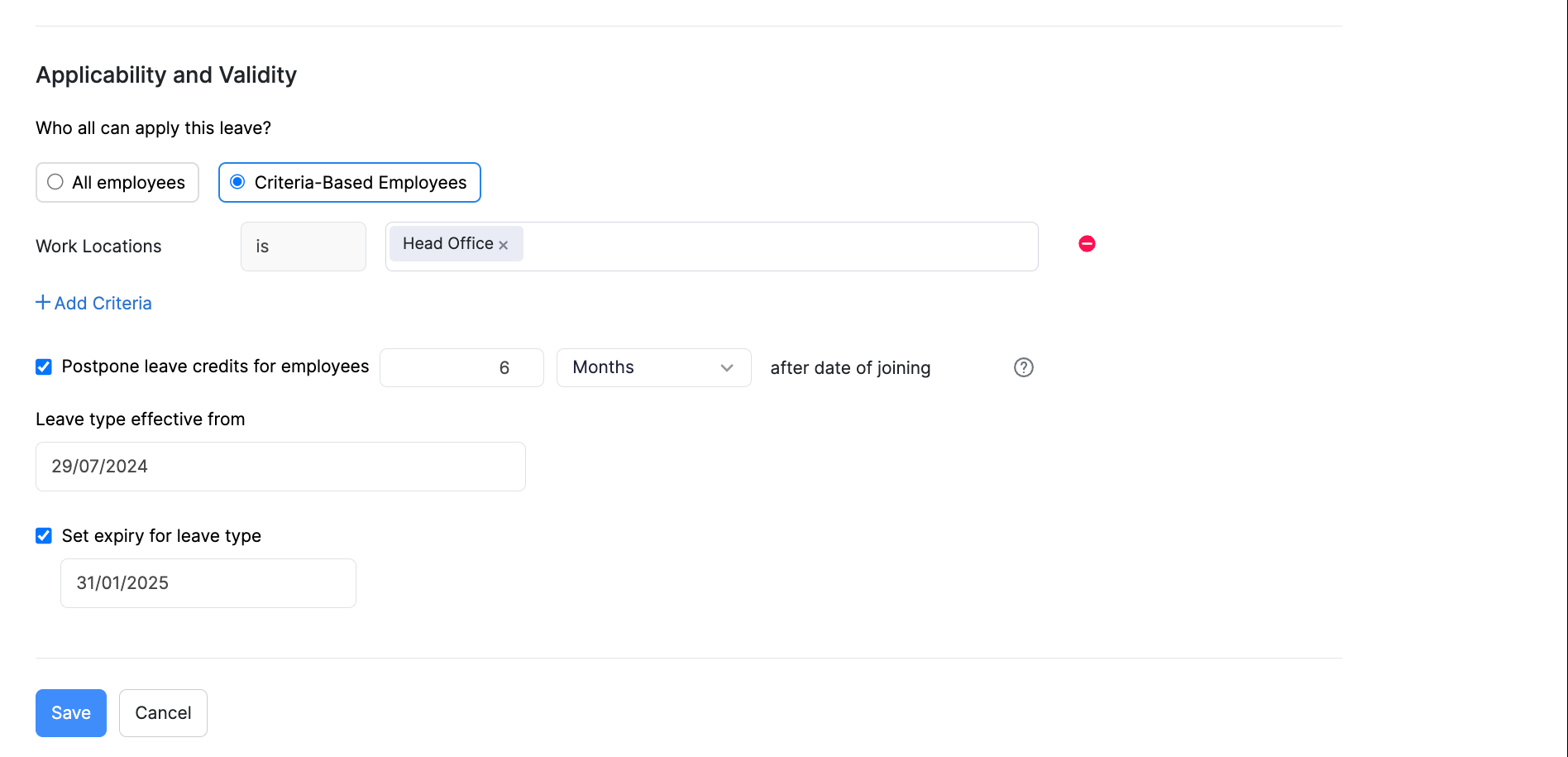
Task: Remove the Head Office tag
Action: (503, 245)
